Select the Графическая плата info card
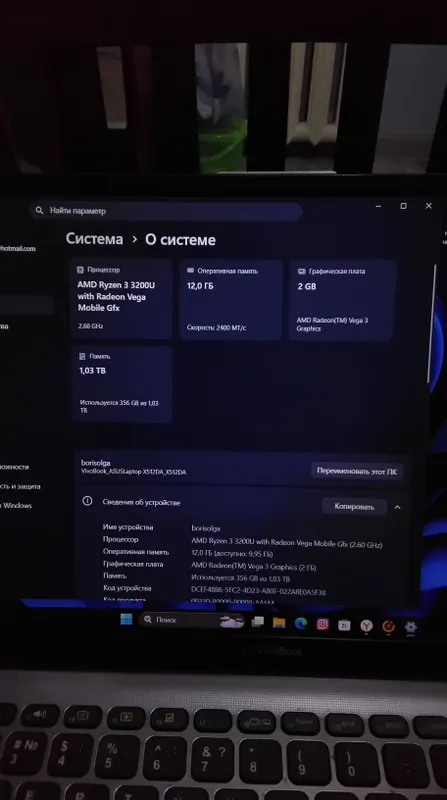The height and width of the screenshot is (800, 447). [x=342, y=300]
